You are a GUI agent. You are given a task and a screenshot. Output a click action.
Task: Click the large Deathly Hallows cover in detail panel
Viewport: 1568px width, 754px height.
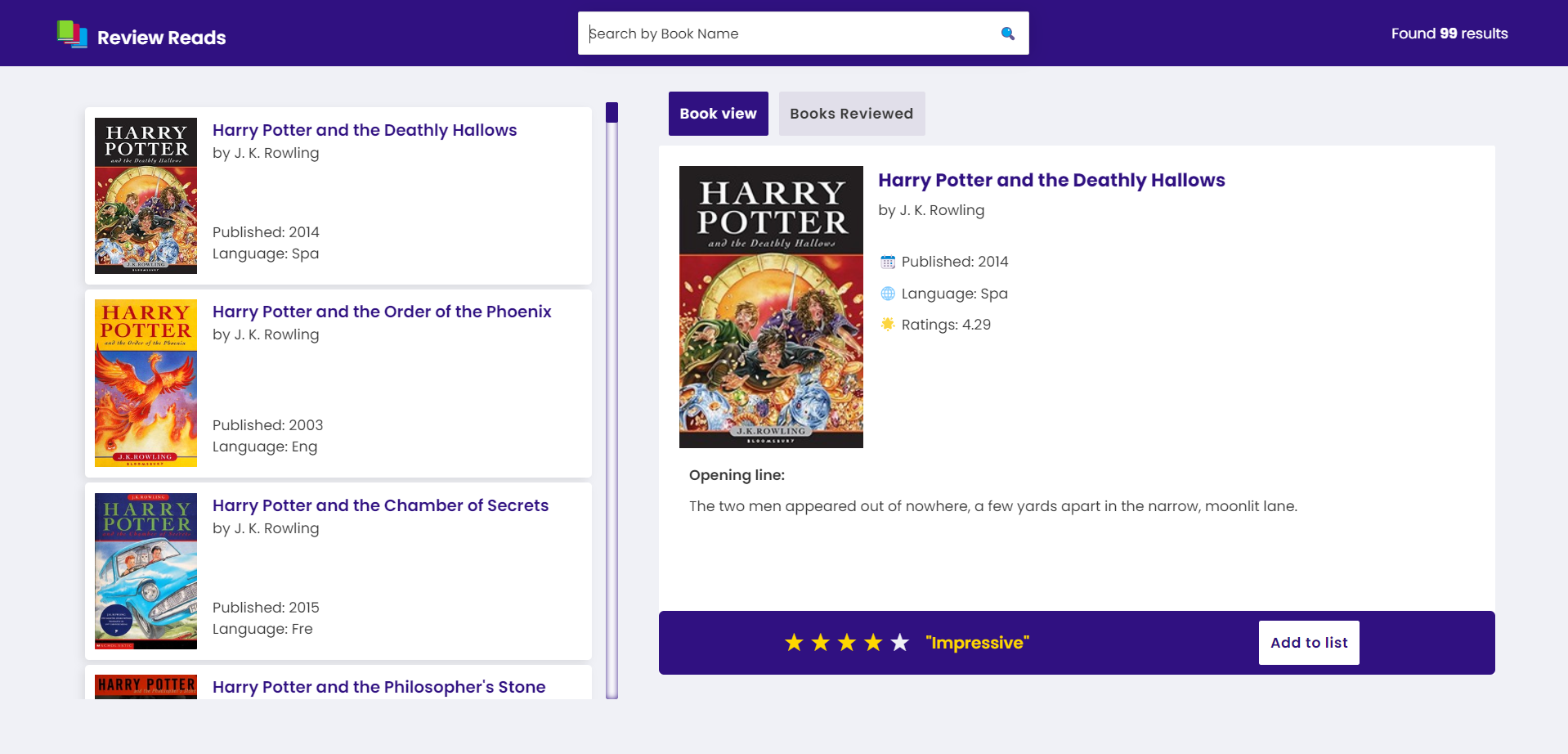pyautogui.click(x=771, y=307)
